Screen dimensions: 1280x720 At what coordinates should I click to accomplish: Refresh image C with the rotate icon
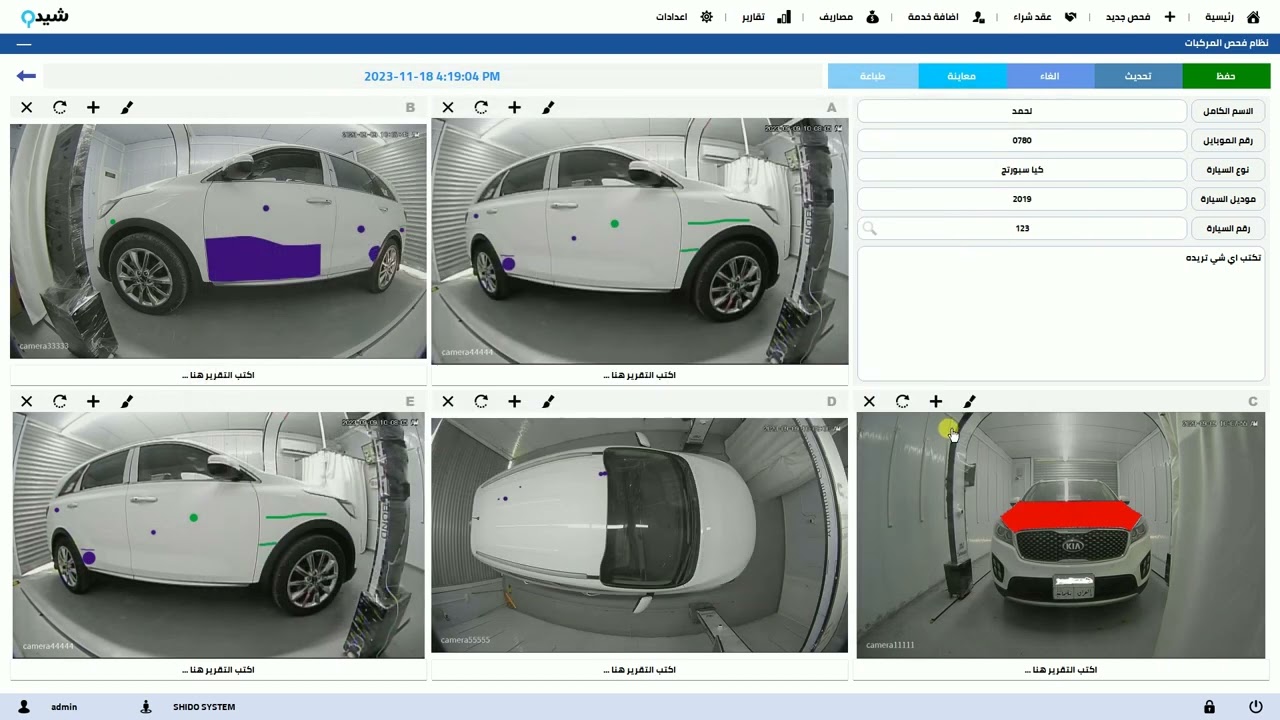point(902,401)
